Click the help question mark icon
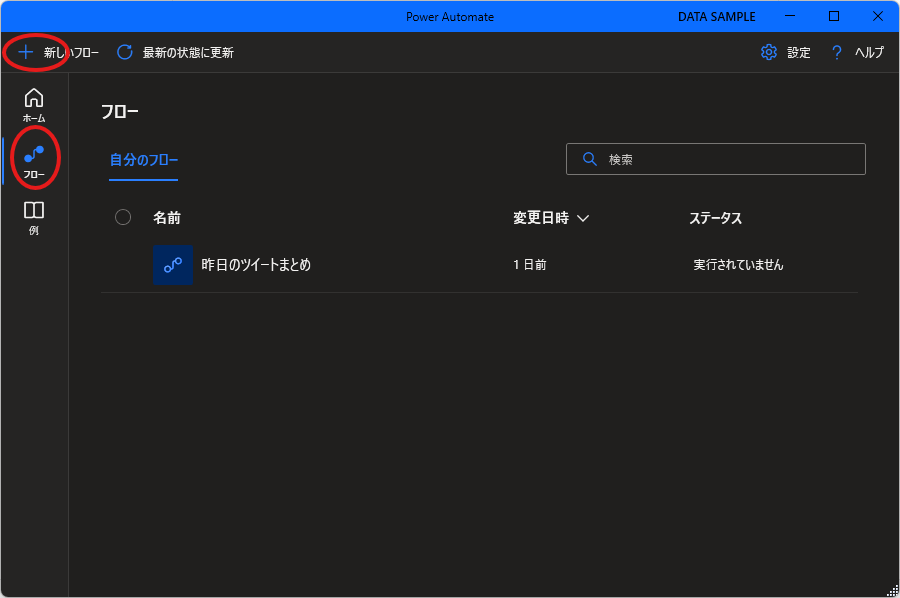 (836, 53)
